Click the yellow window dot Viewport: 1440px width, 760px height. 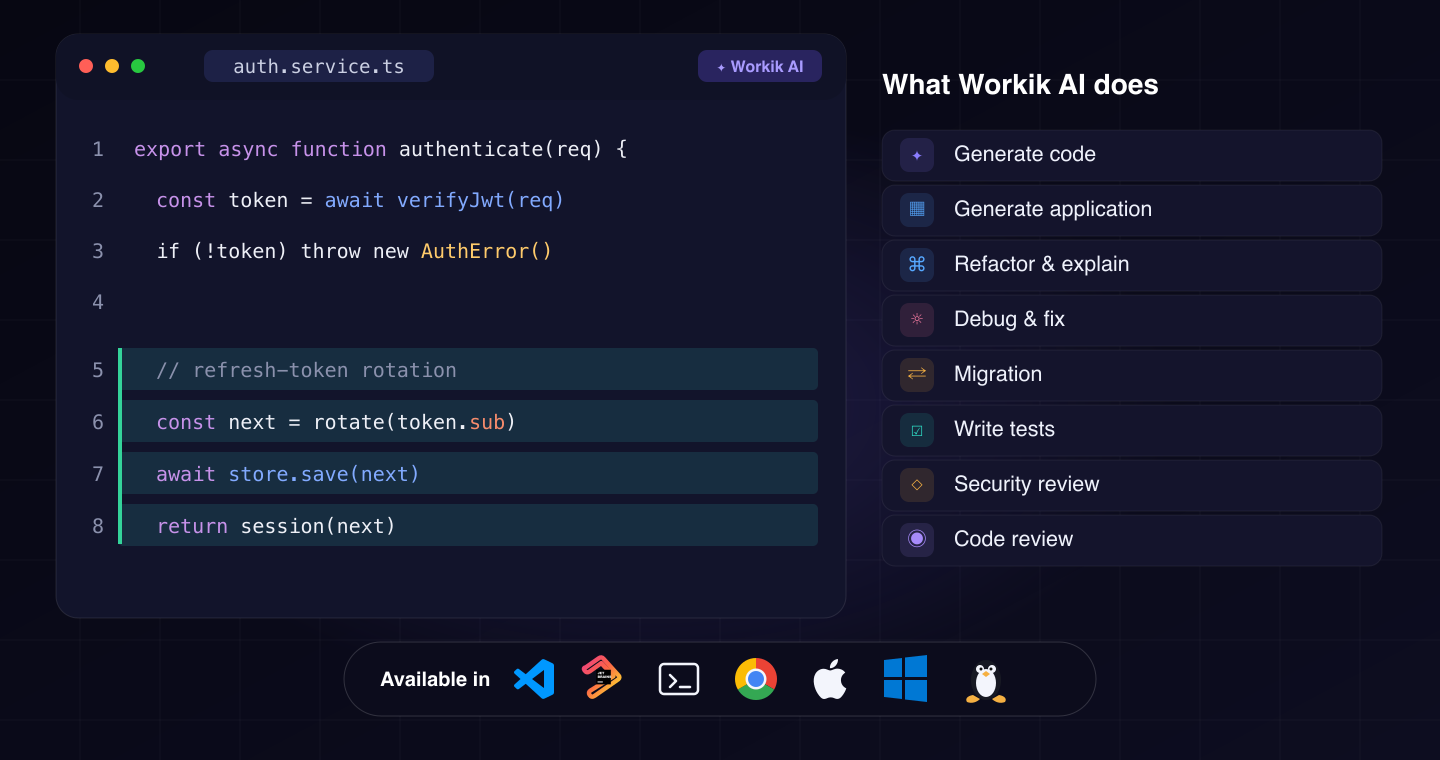click(112, 66)
